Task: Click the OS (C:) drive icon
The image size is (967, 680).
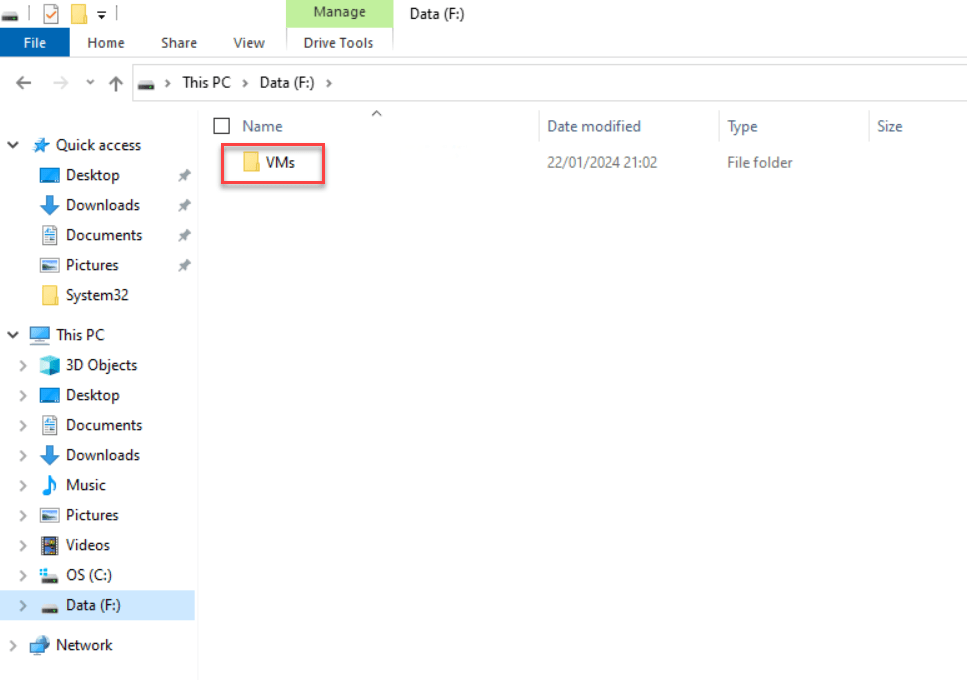Action: [x=49, y=575]
